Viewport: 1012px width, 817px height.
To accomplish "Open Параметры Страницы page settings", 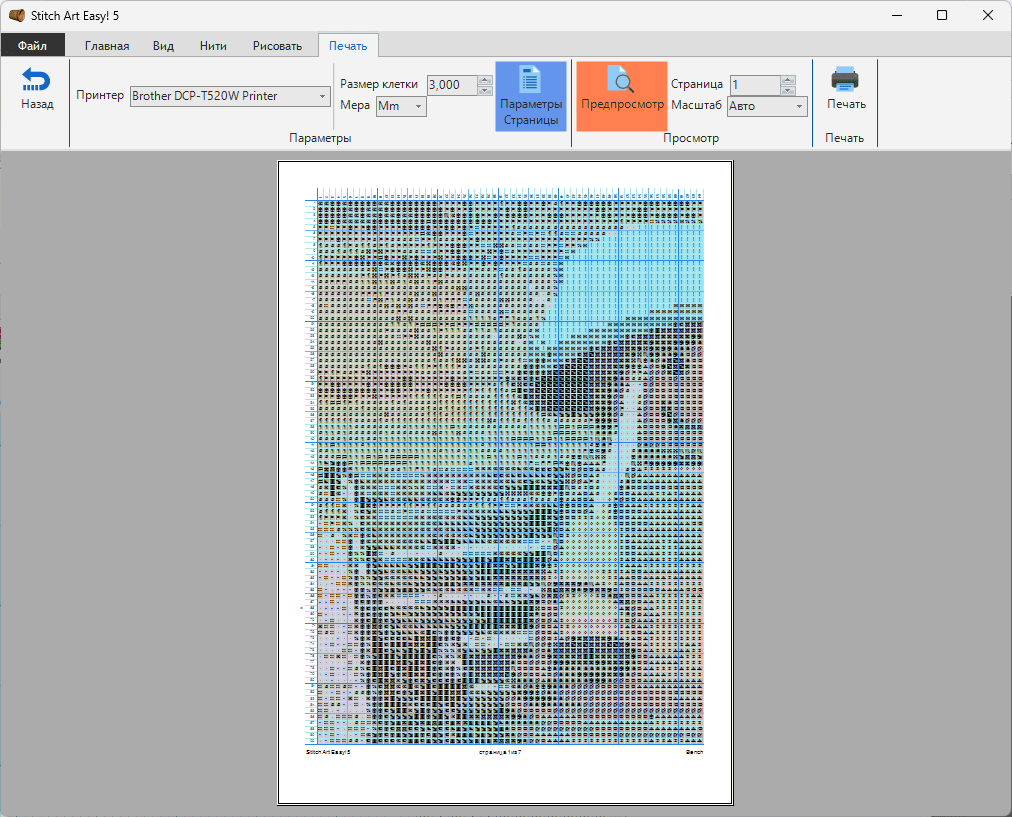I will click(x=531, y=96).
